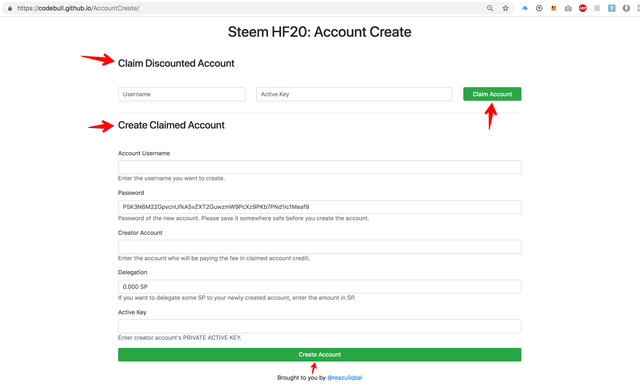Viewport: 640px width, 391px height.
Task: Click the Steem HF20: Account Create heading
Action: coord(320,32)
